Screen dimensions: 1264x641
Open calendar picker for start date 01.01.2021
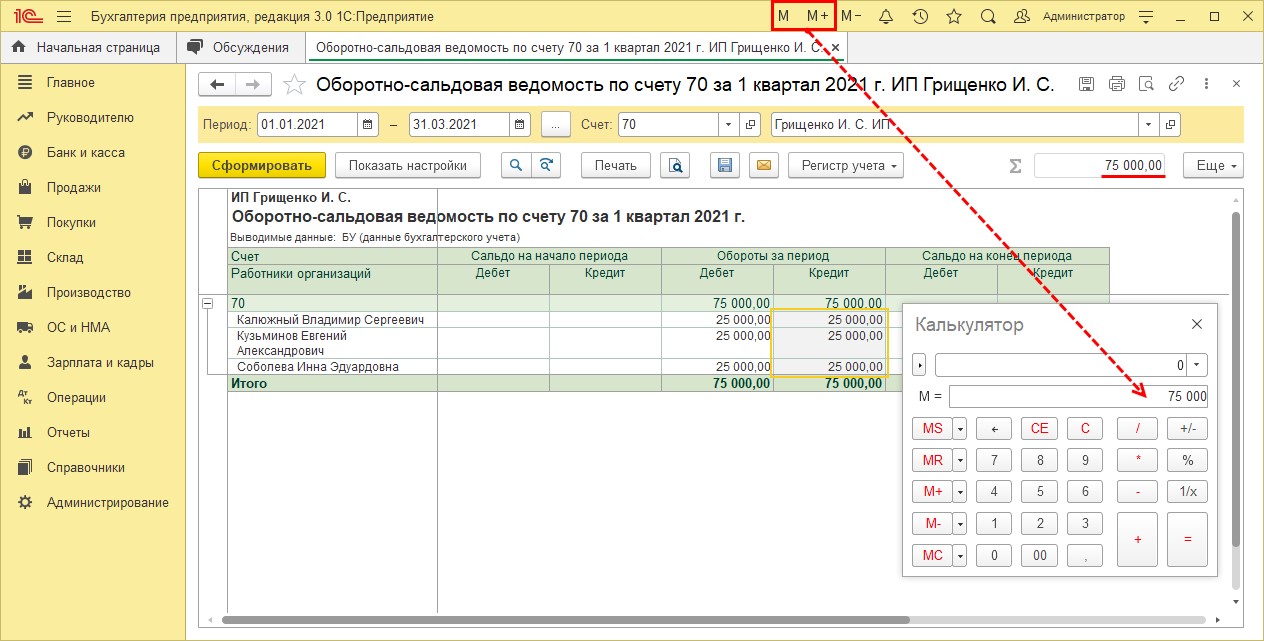(369, 125)
